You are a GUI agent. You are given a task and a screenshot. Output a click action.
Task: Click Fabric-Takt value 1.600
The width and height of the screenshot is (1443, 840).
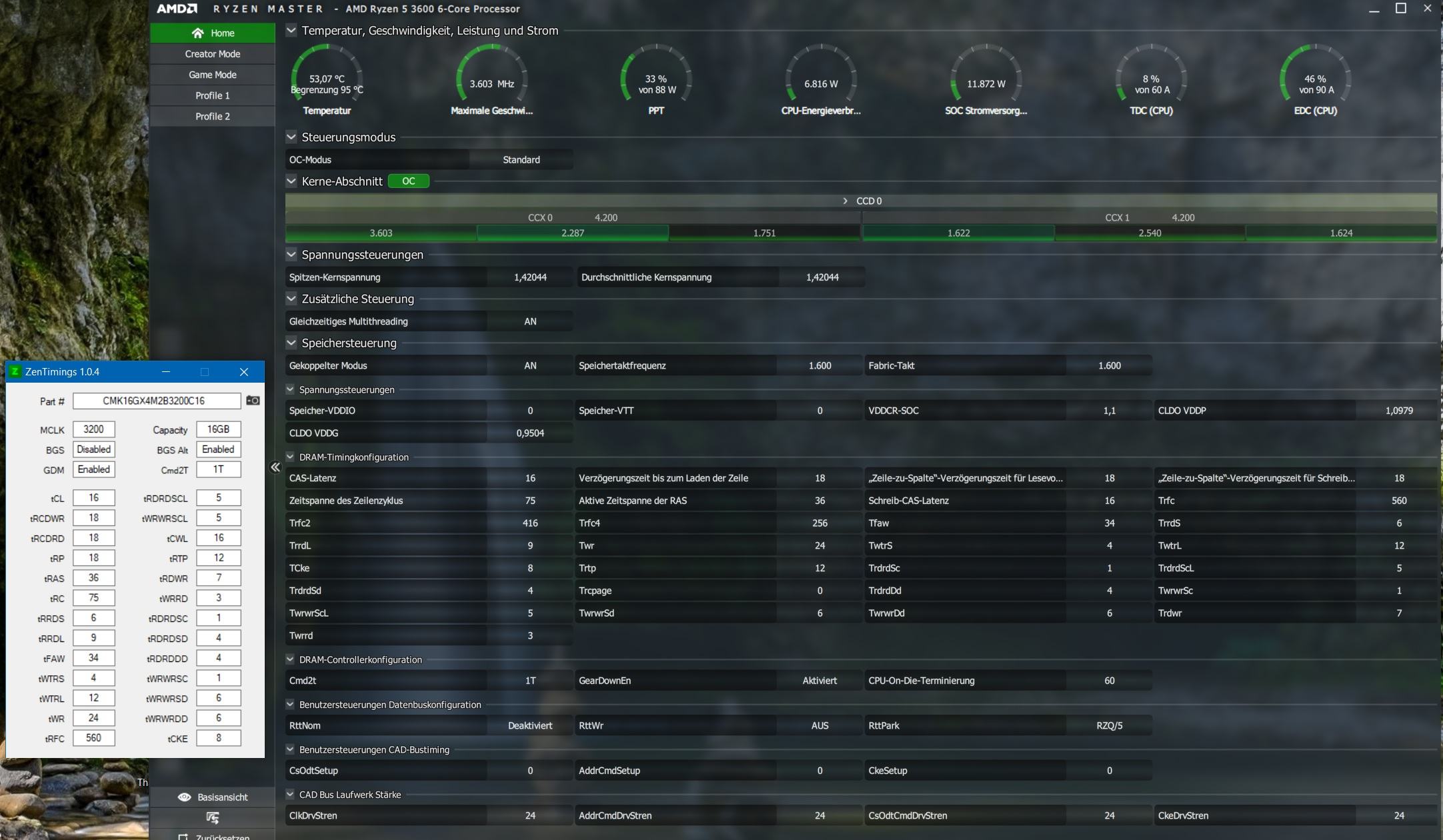tap(1110, 365)
